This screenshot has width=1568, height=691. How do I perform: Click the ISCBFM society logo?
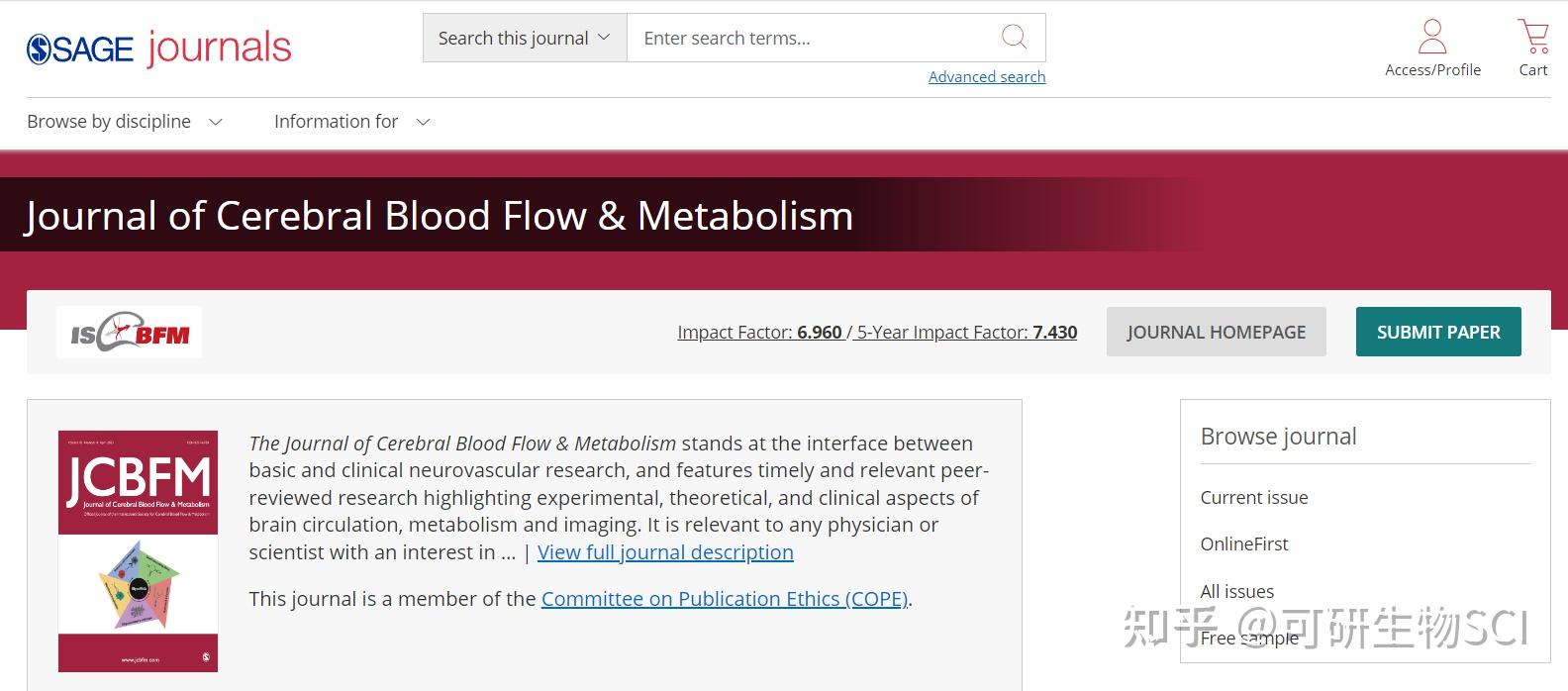point(130,333)
